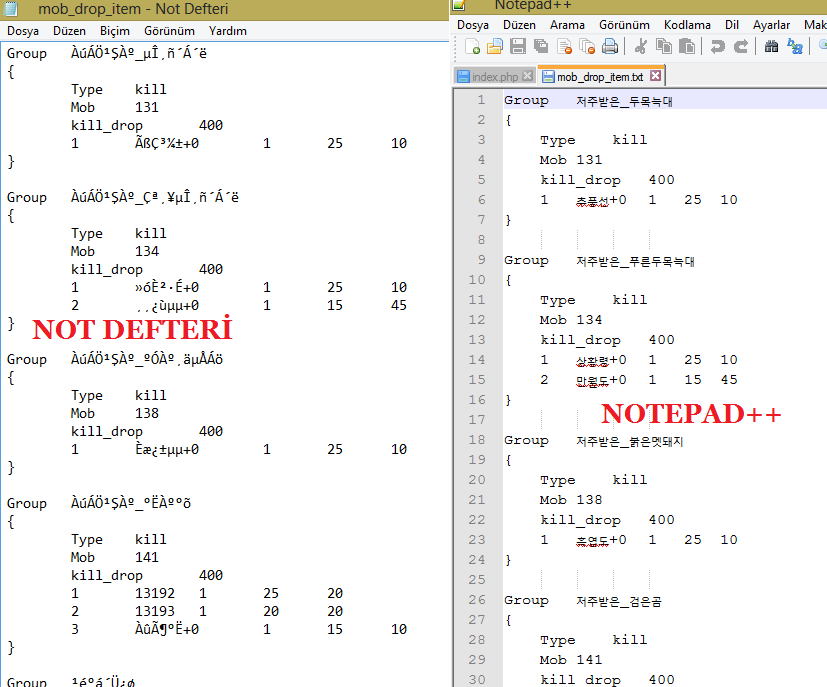The height and width of the screenshot is (687, 827).
Task: Click 'Mob 131' text in Notepad++
Action: tap(571, 160)
